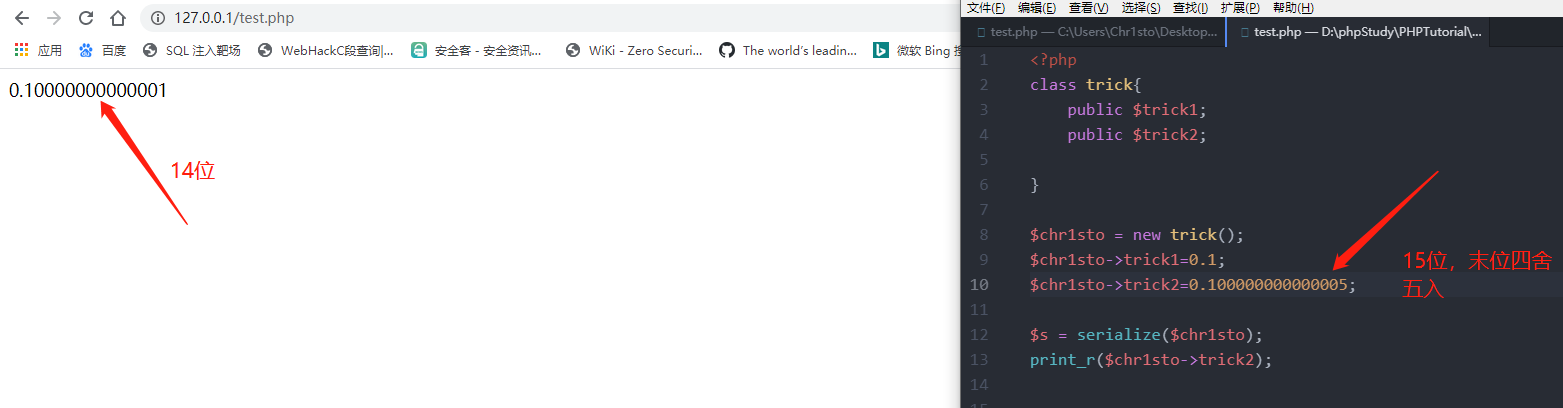Screen dimensions: 1563x408
Task: Click line number 13 in the gutter
Action: point(980,360)
